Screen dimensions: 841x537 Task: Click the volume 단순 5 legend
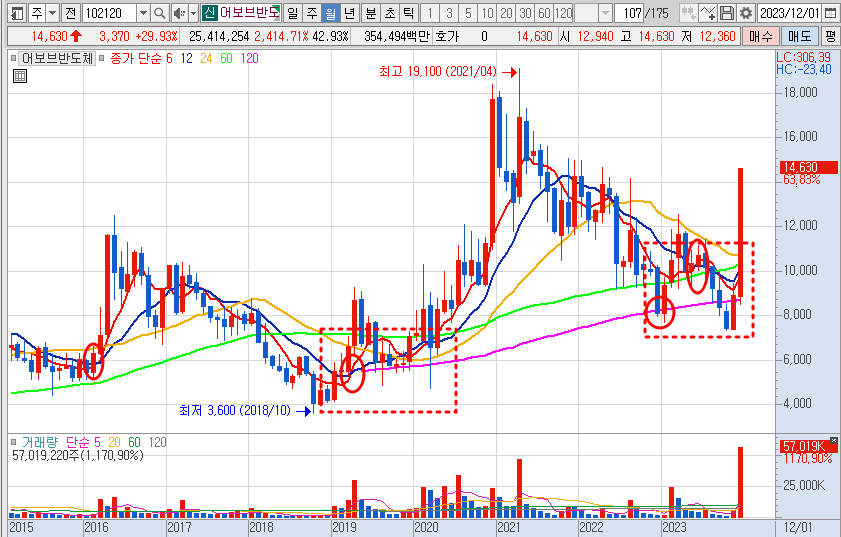tap(83, 442)
